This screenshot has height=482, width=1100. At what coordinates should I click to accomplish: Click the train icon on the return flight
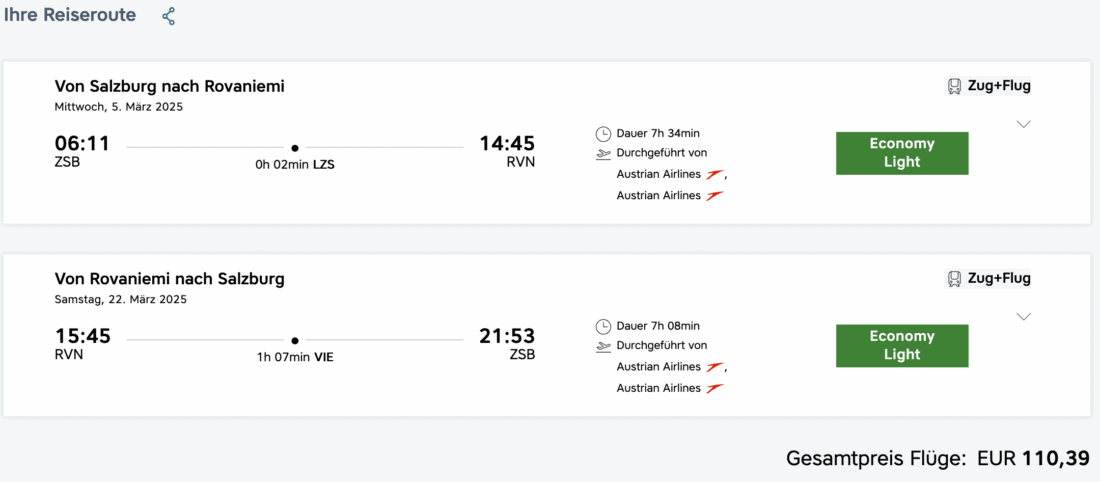point(955,279)
